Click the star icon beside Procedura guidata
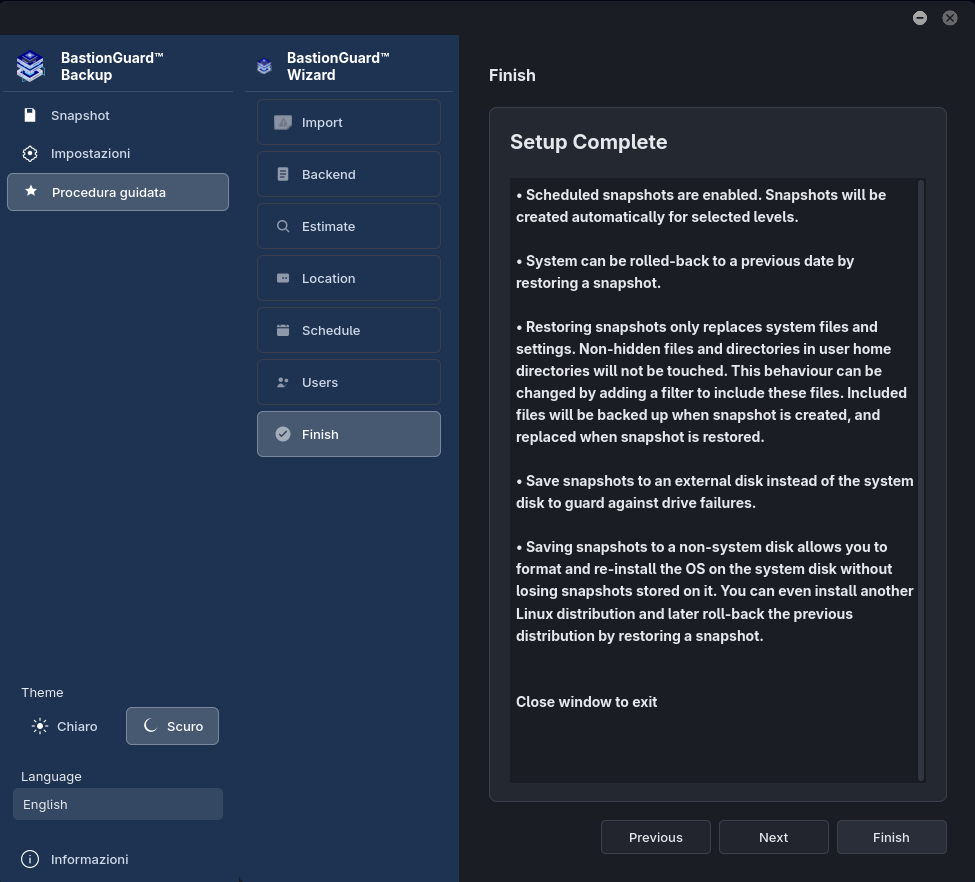975x882 pixels. [31, 192]
